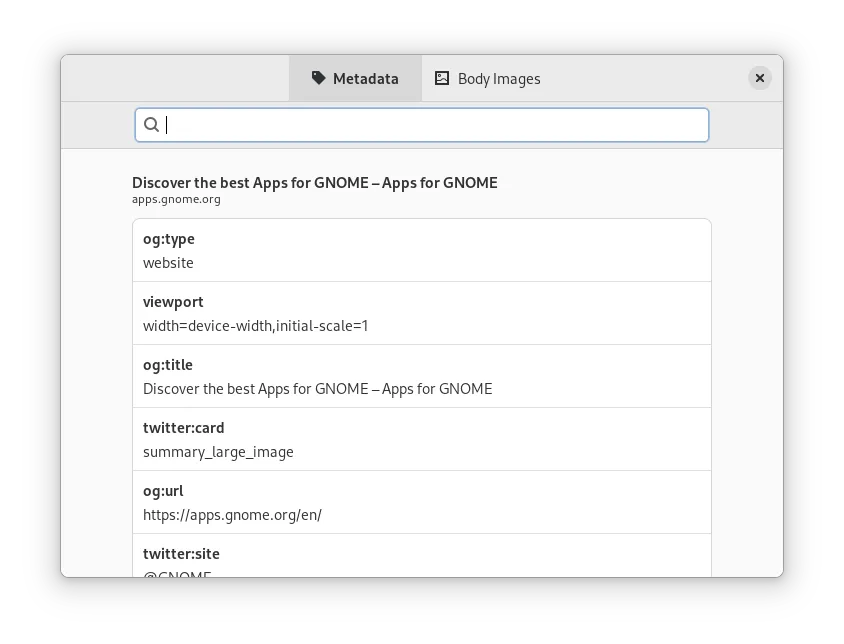Select the og:type key label
Viewport: 844px width, 644px height.
[x=169, y=239]
